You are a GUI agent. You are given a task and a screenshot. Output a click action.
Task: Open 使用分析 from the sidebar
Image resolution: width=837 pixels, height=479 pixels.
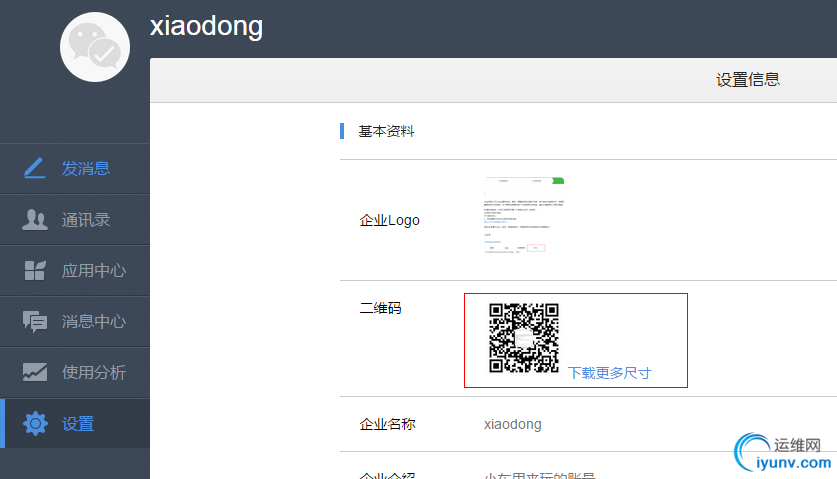[75, 373]
